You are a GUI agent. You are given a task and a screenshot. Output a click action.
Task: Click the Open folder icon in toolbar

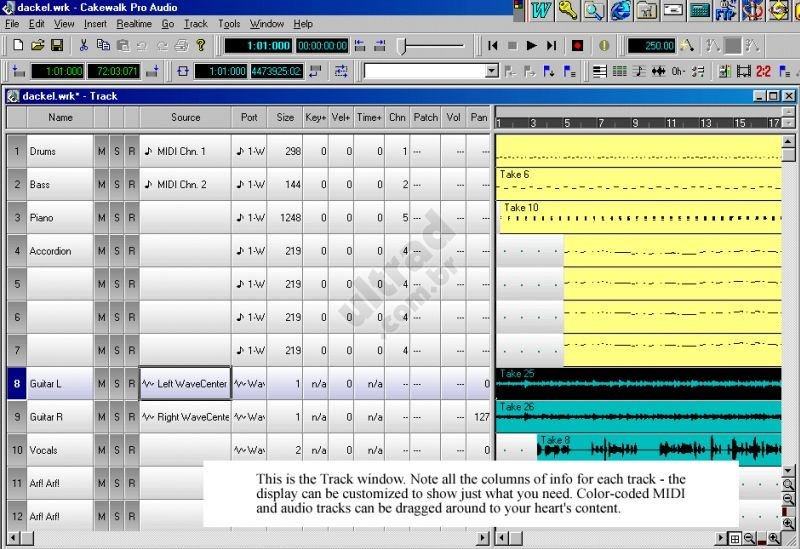[37, 45]
